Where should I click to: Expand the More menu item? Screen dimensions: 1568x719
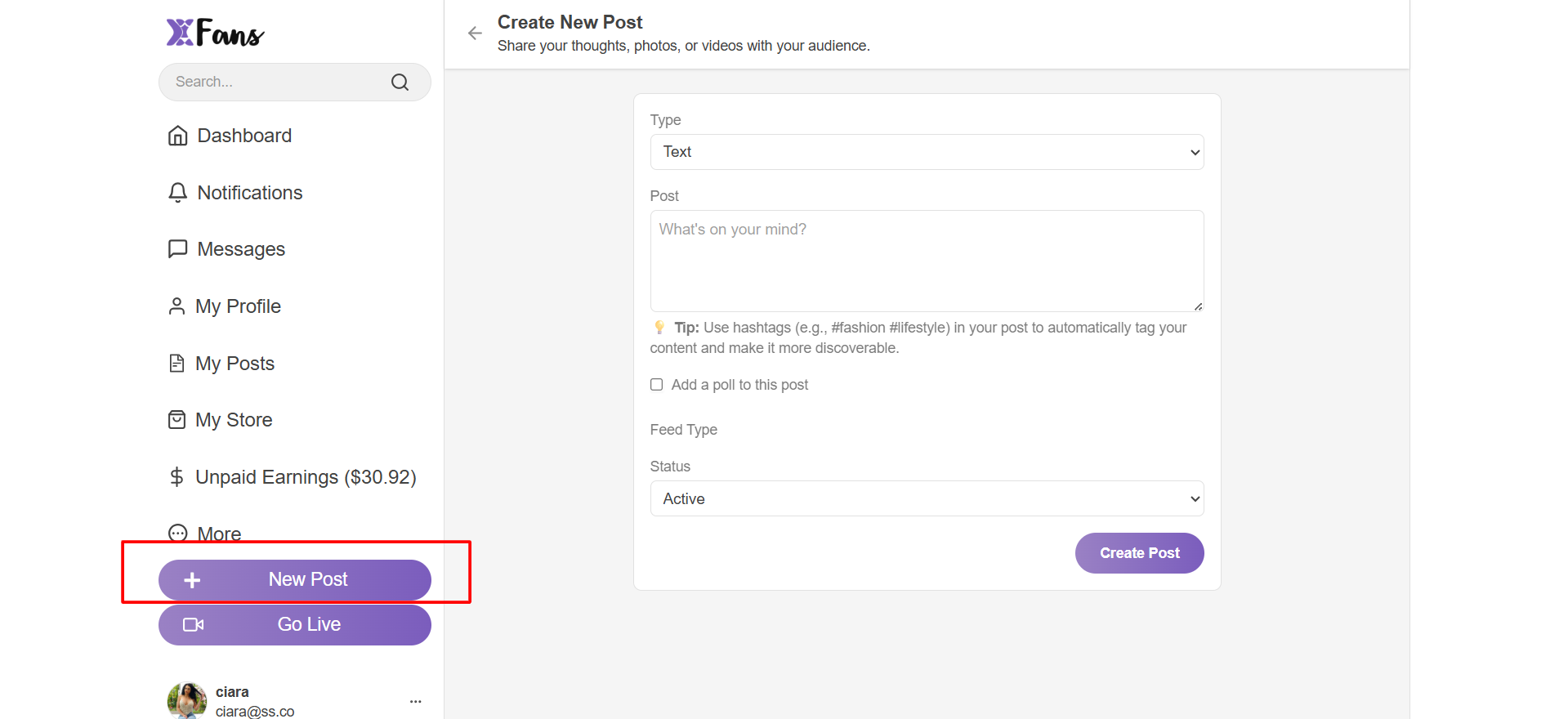[x=218, y=534]
